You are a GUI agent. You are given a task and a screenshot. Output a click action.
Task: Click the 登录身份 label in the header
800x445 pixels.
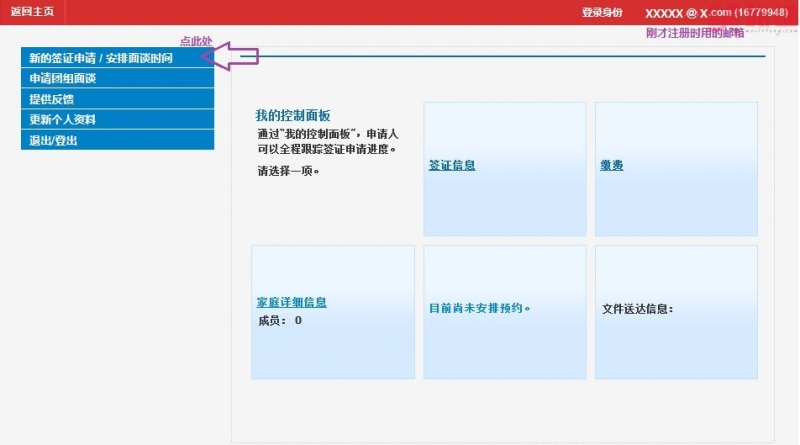[602, 13]
